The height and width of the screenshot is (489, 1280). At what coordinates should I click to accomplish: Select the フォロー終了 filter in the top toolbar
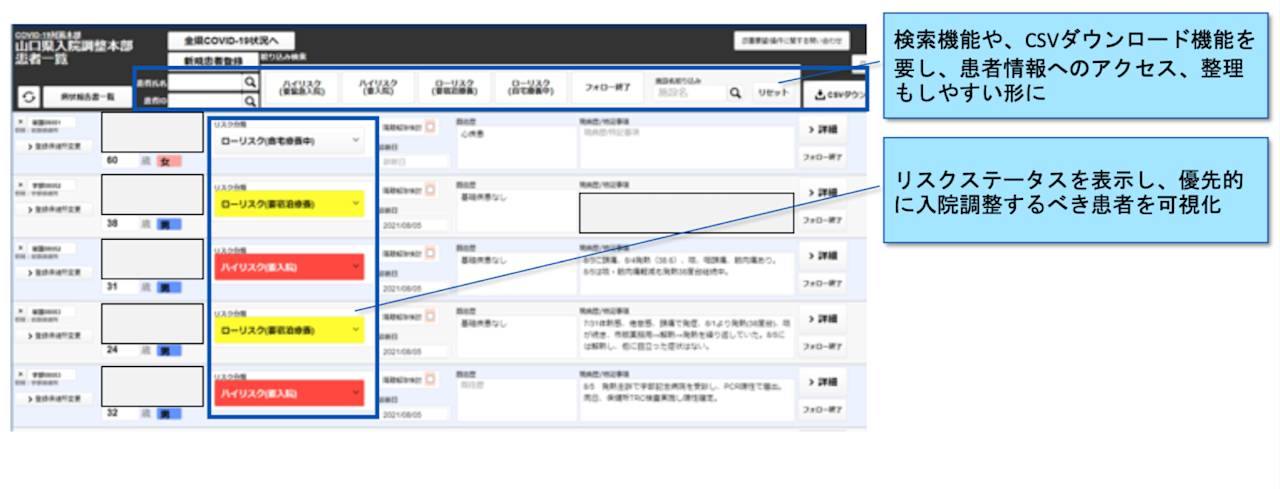tap(608, 87)
